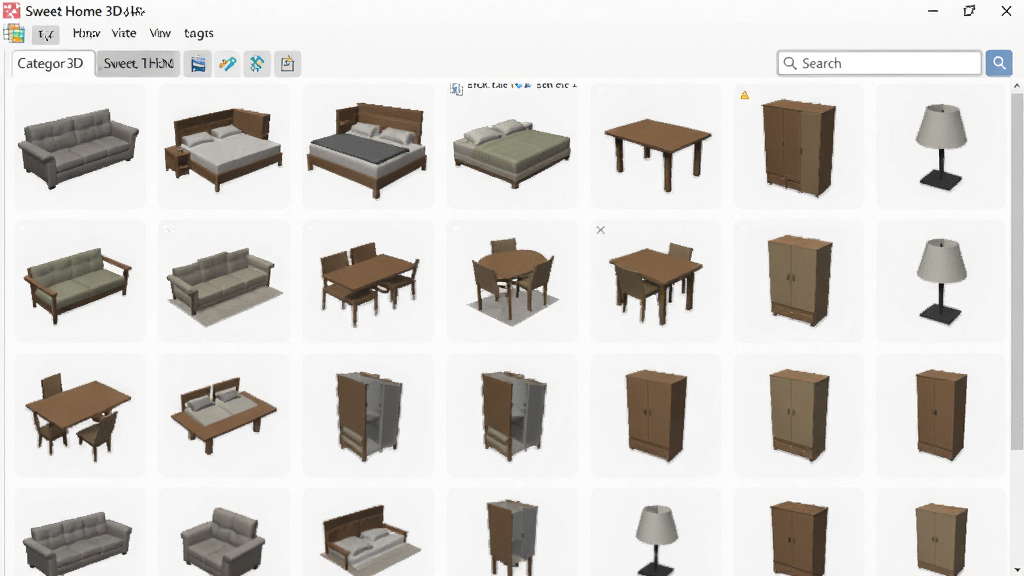The image size is (1024, 576).
Task: Click the blue striped image toolbar icon
Action: pyautogui.click(x=198, y=63)
